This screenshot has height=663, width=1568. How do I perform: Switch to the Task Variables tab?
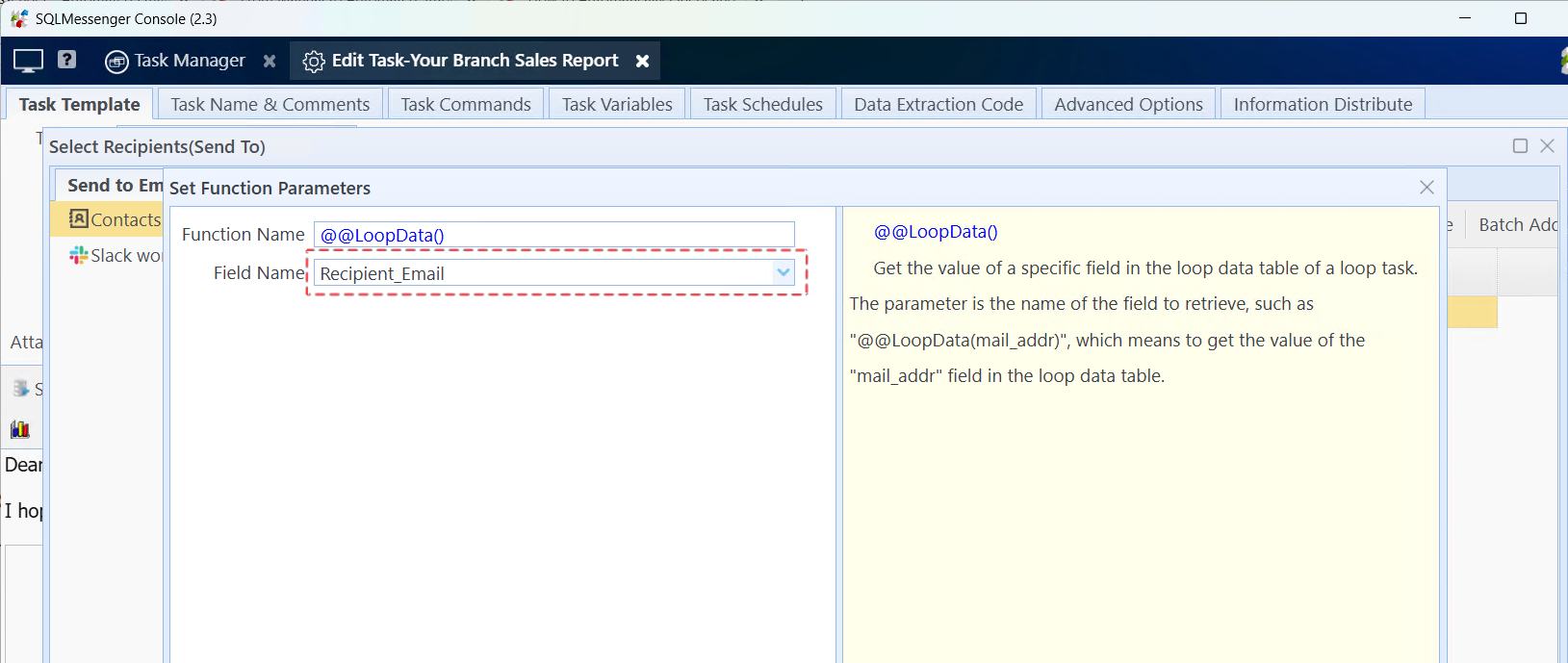(617, 104)
